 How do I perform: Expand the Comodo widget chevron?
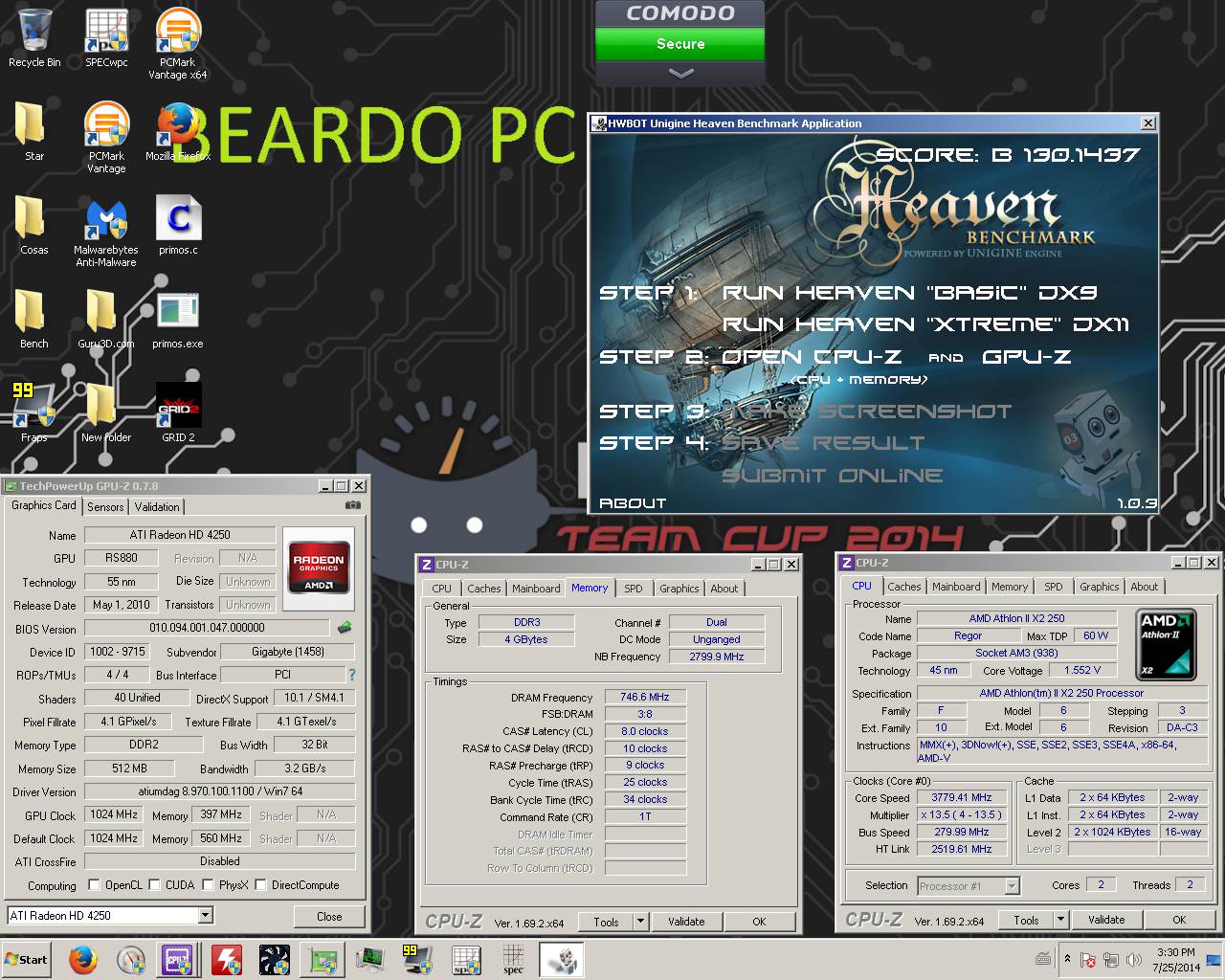[x=680, y=73]
